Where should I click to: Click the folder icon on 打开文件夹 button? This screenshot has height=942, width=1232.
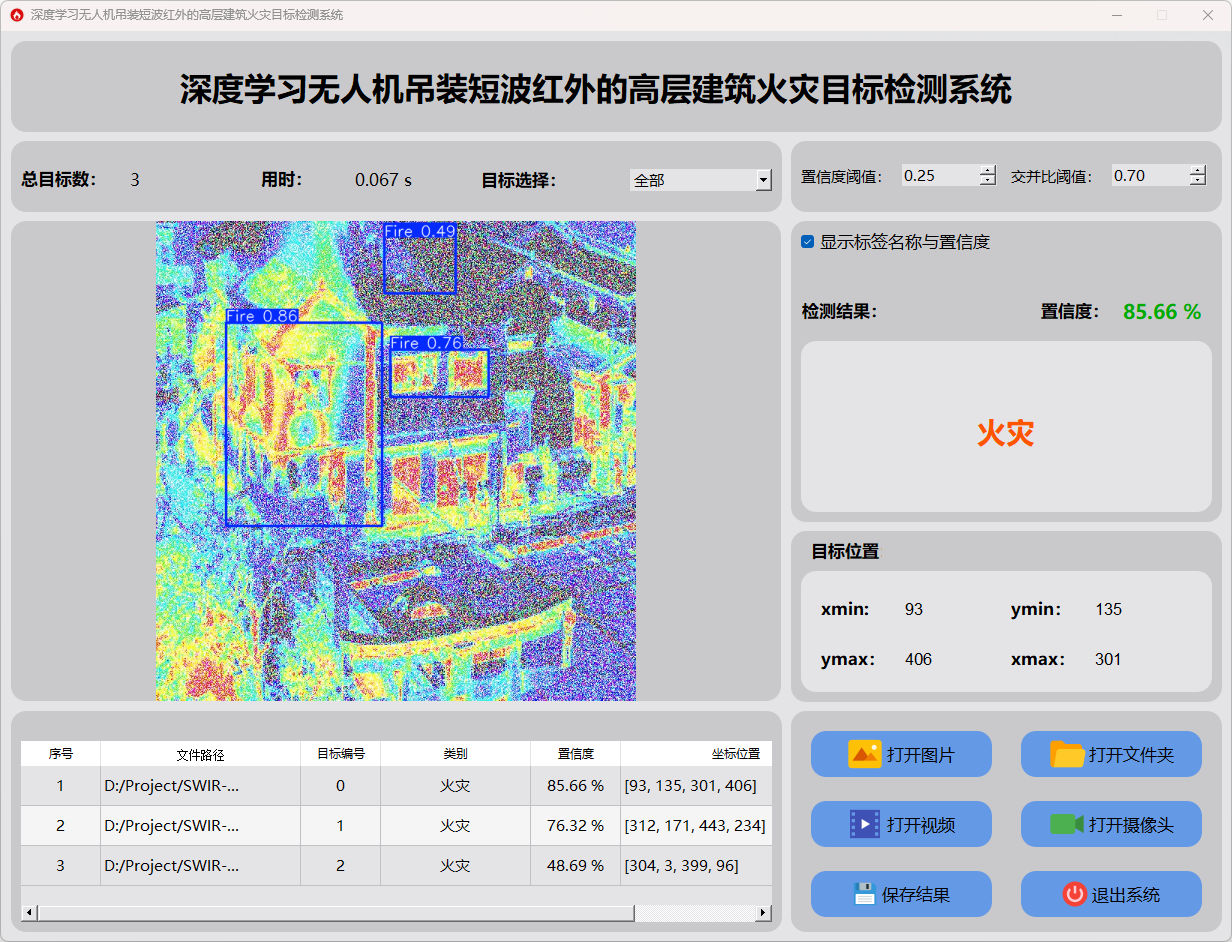[x=1067, y=754]
